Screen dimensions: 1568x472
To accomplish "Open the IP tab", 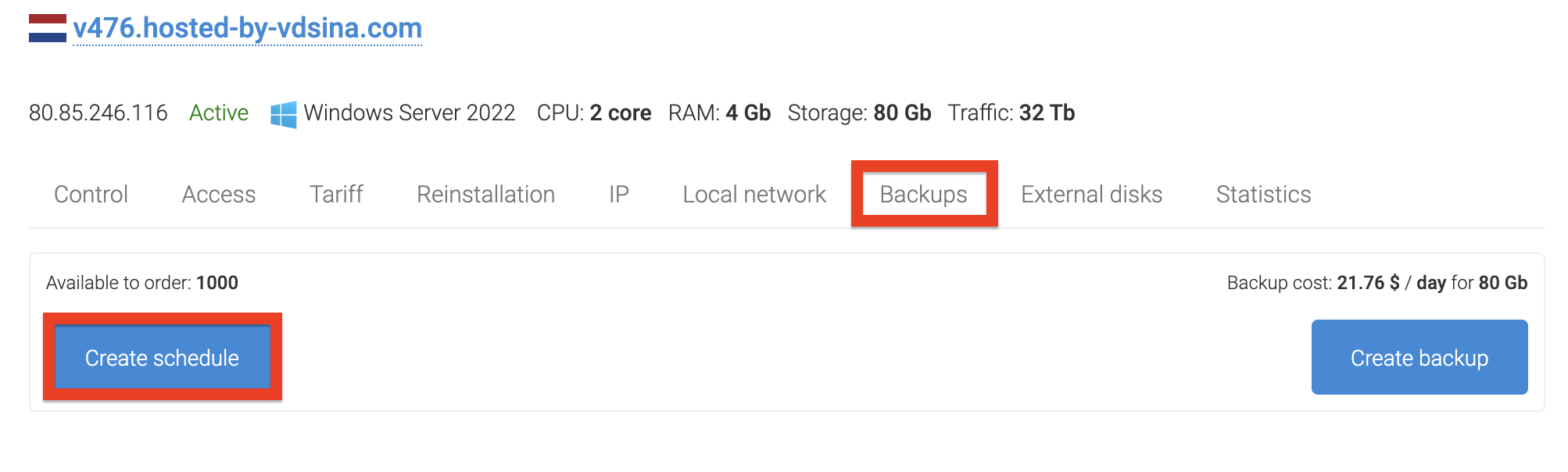I will (619, 194).
